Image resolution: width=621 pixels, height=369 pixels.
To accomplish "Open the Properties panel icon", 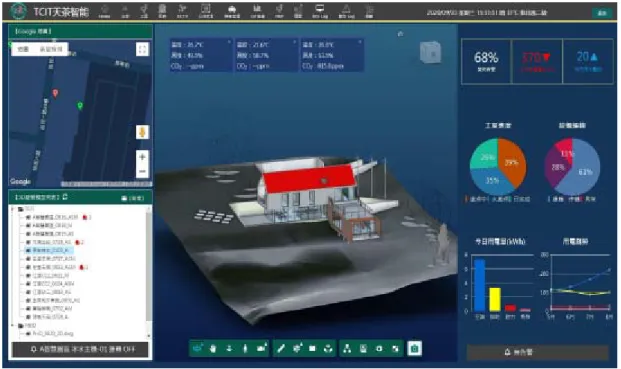I will pyautogui.click(x=363, y=348).
